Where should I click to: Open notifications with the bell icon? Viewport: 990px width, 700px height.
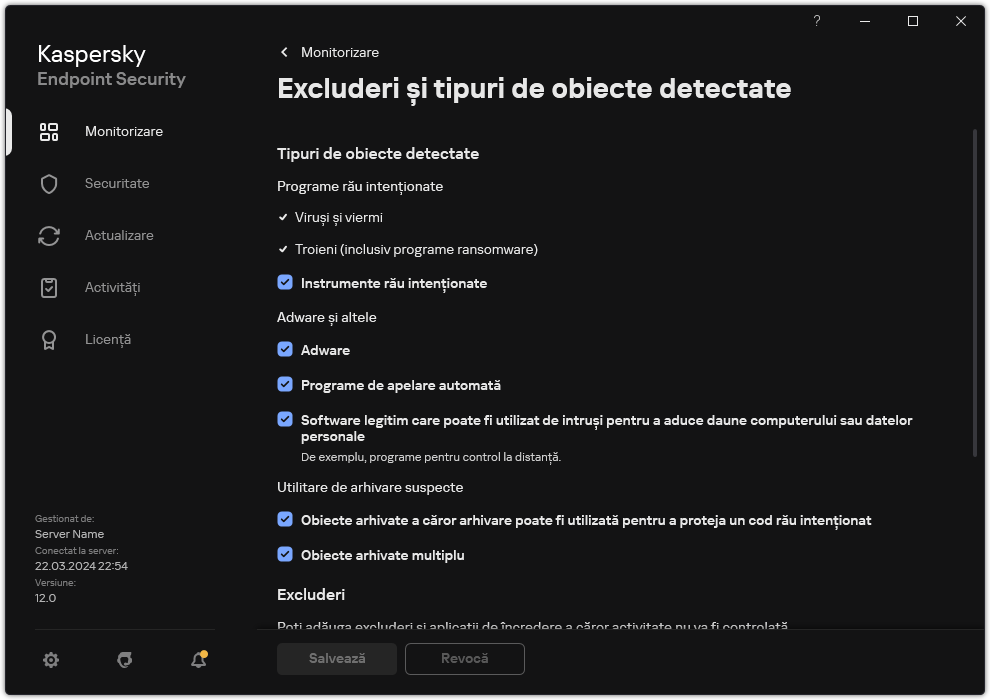pyautogui.click(x=197, y=660)
